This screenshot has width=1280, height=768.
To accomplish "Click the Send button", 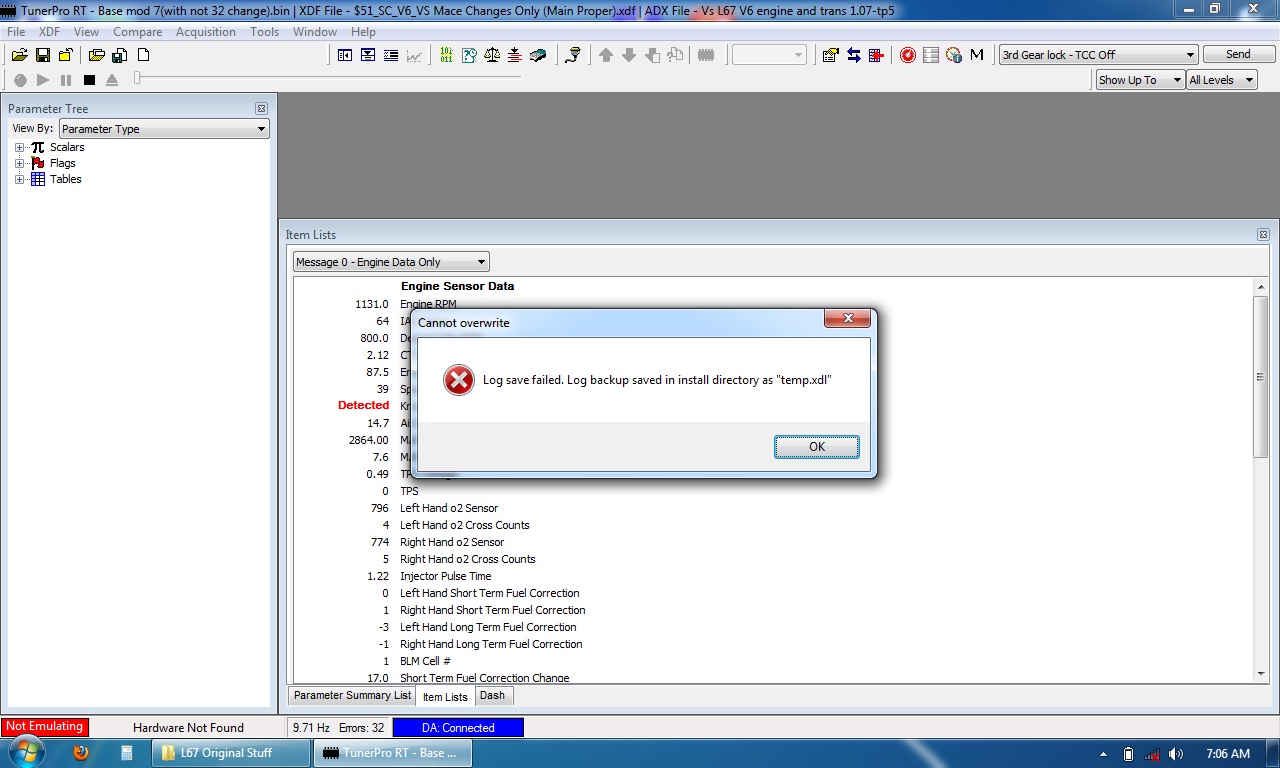I will [x=1238, y=54].
